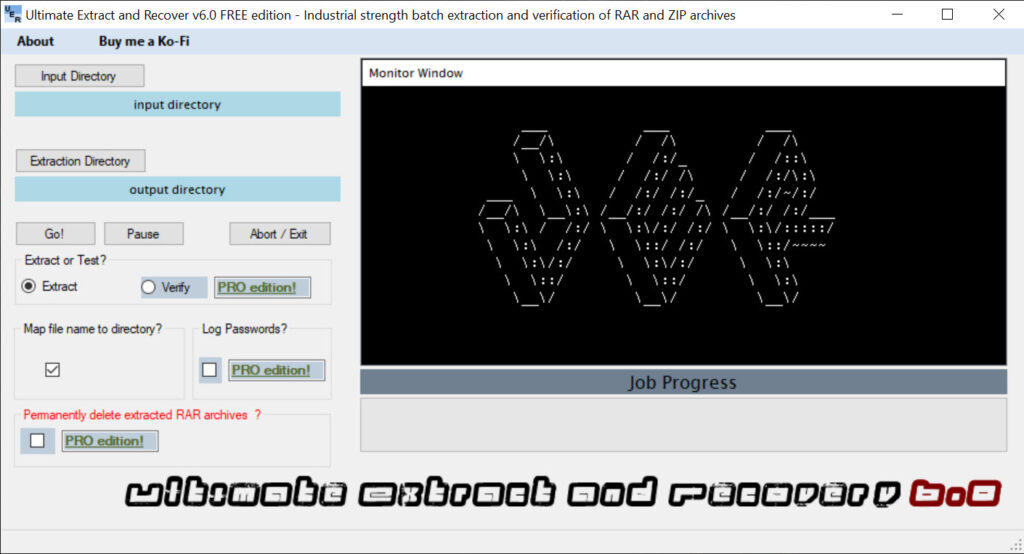Screen dimensions: 1024x554
Task: Click the window resize grip icon
Action: click(x=1016, y=546)
